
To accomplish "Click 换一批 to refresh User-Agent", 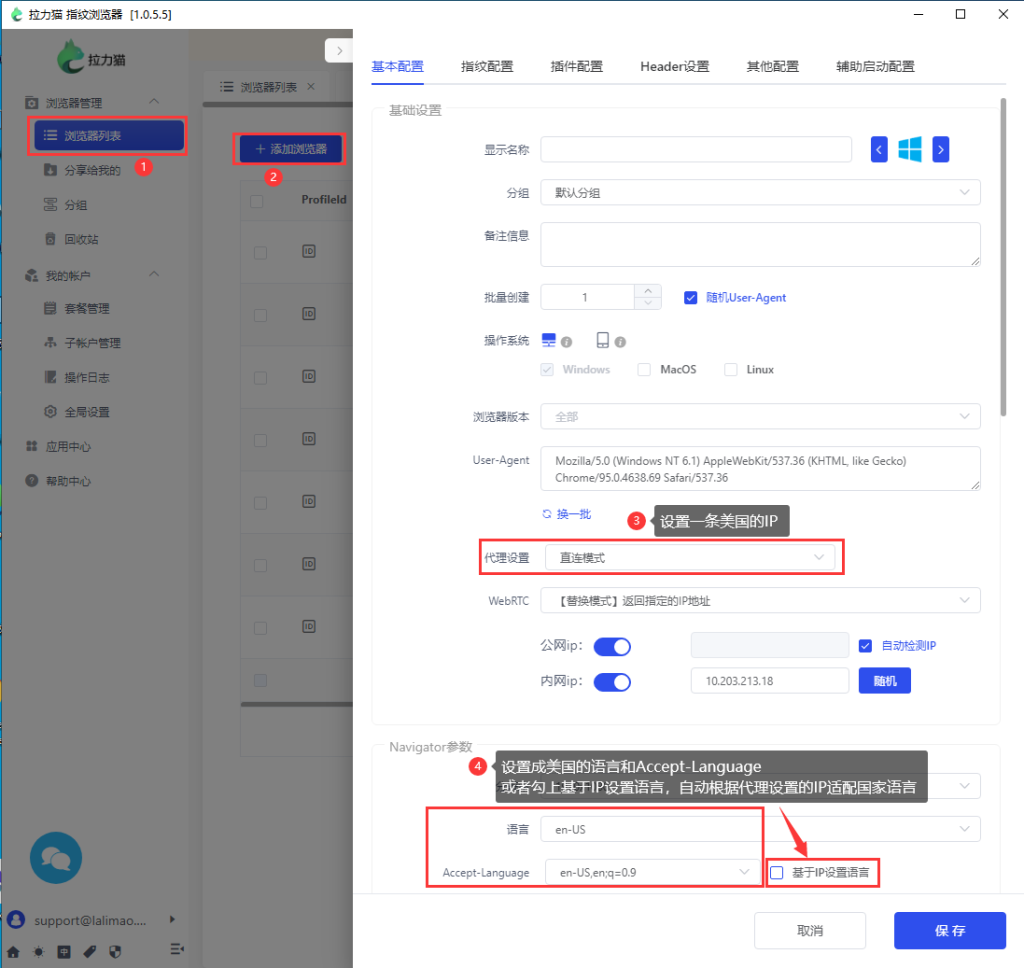I will 567,514.
